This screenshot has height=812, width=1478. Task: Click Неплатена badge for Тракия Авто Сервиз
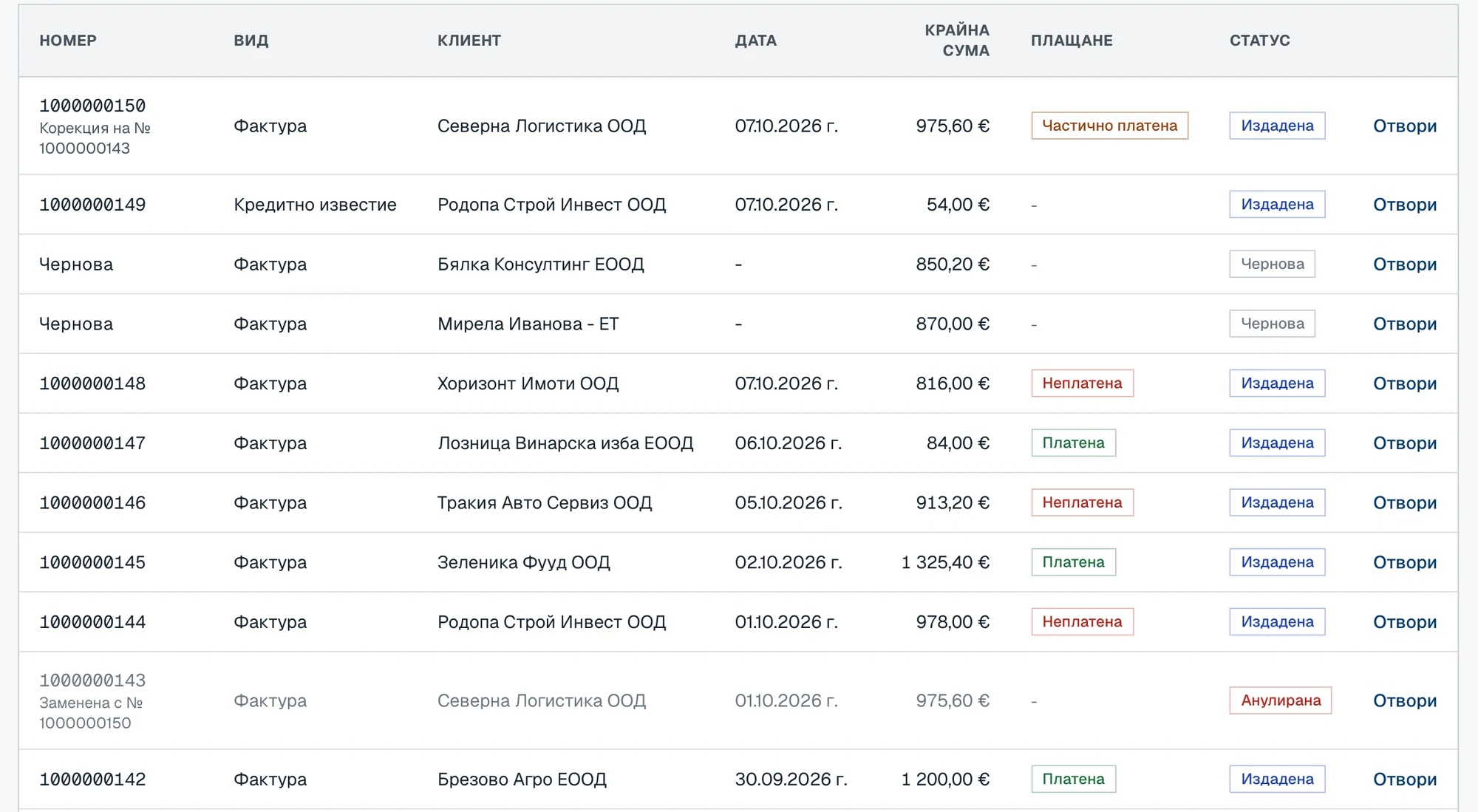1082,502
